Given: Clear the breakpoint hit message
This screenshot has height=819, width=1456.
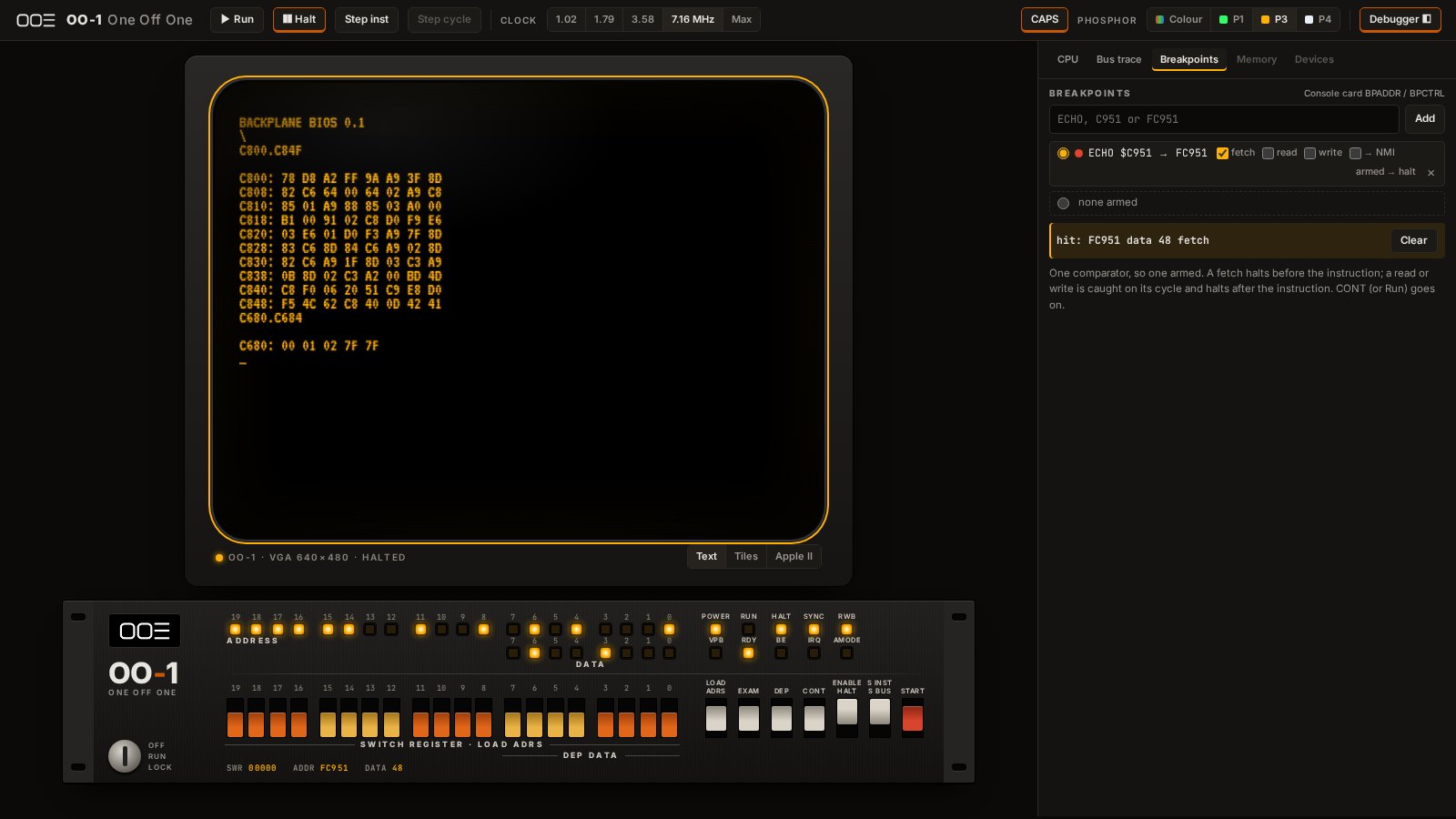Looking at the screenshot, I should [x=1413, y=240].
